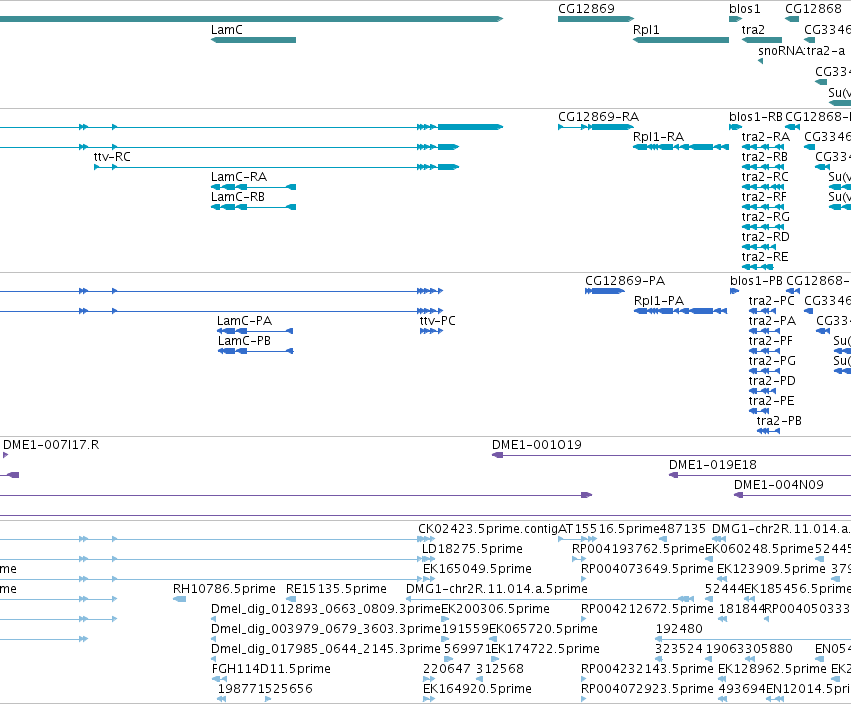
Task: Click the LamC-PA protein label
Action: [245, 321]
